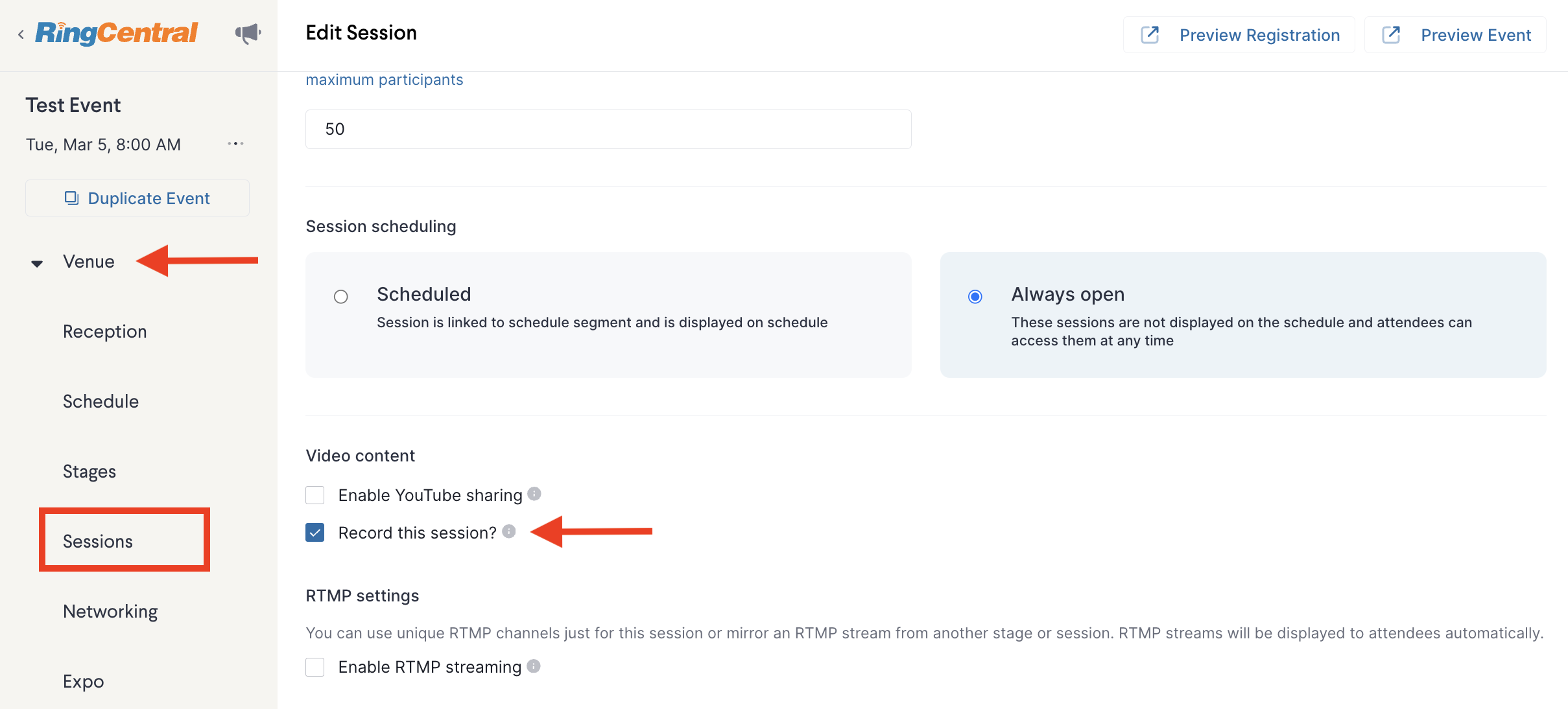
Task: Enable YouTube sharing checkbox
Action: click(x=315, y=495)
